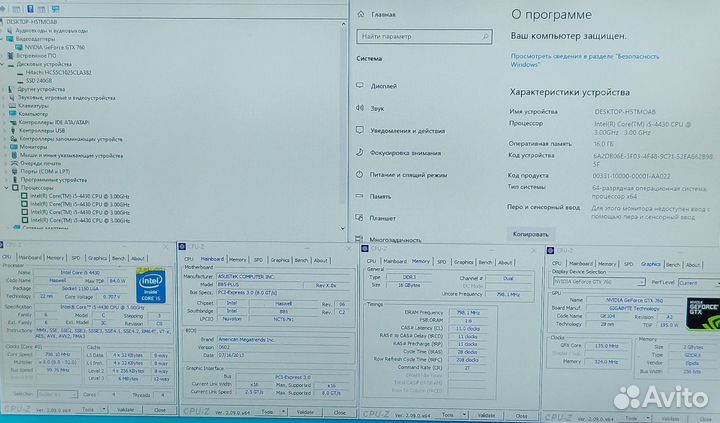Open About tab in CPU-Z Mainboard window

[x=321, y=260]
